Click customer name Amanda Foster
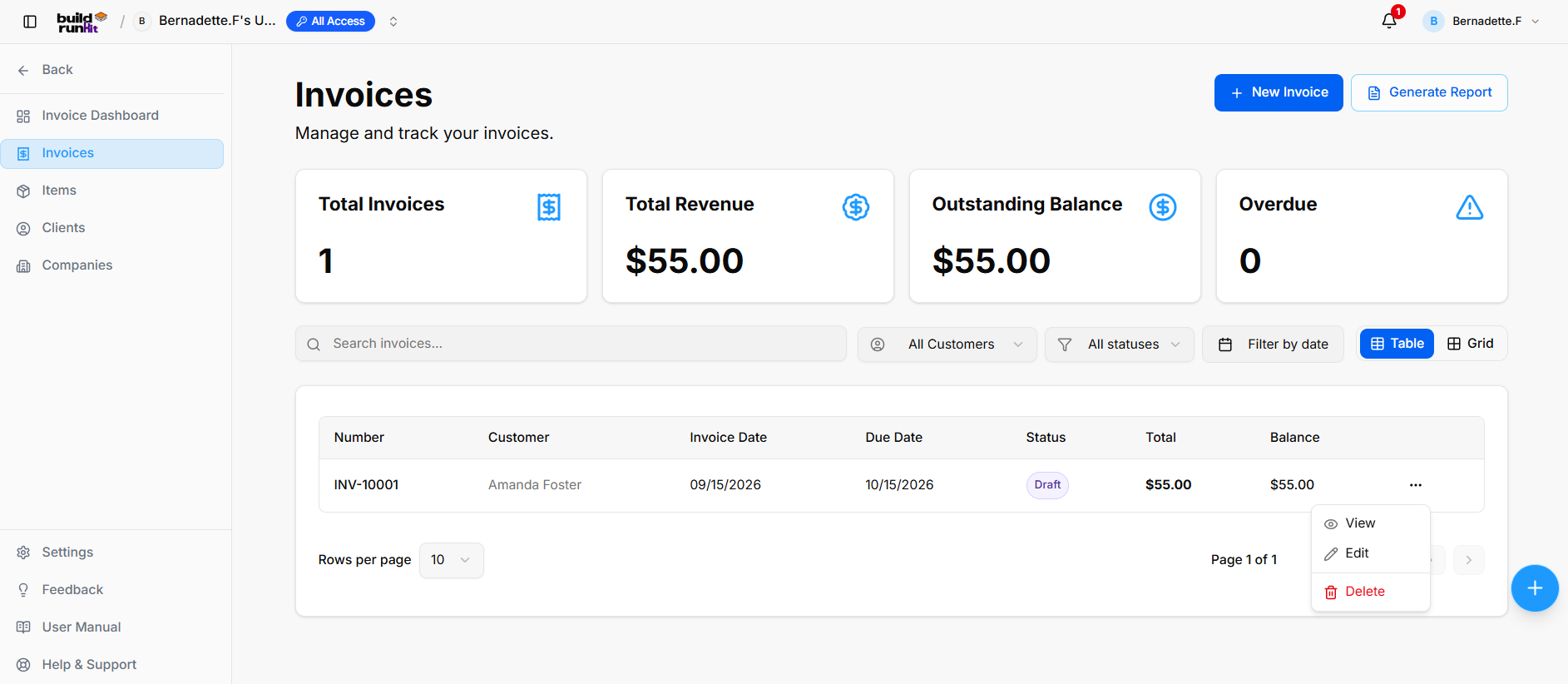The image size is (1568, 684). point(535,485)
